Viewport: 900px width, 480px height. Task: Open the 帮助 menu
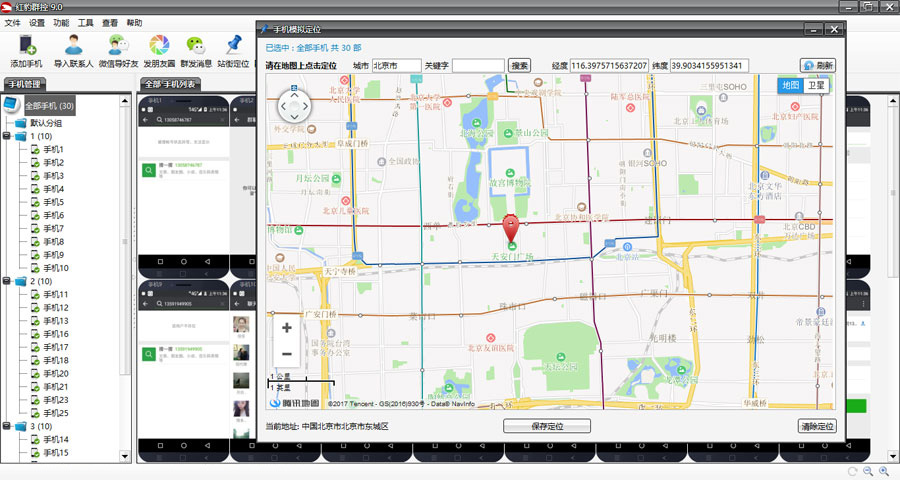click(x=134, y=23)
